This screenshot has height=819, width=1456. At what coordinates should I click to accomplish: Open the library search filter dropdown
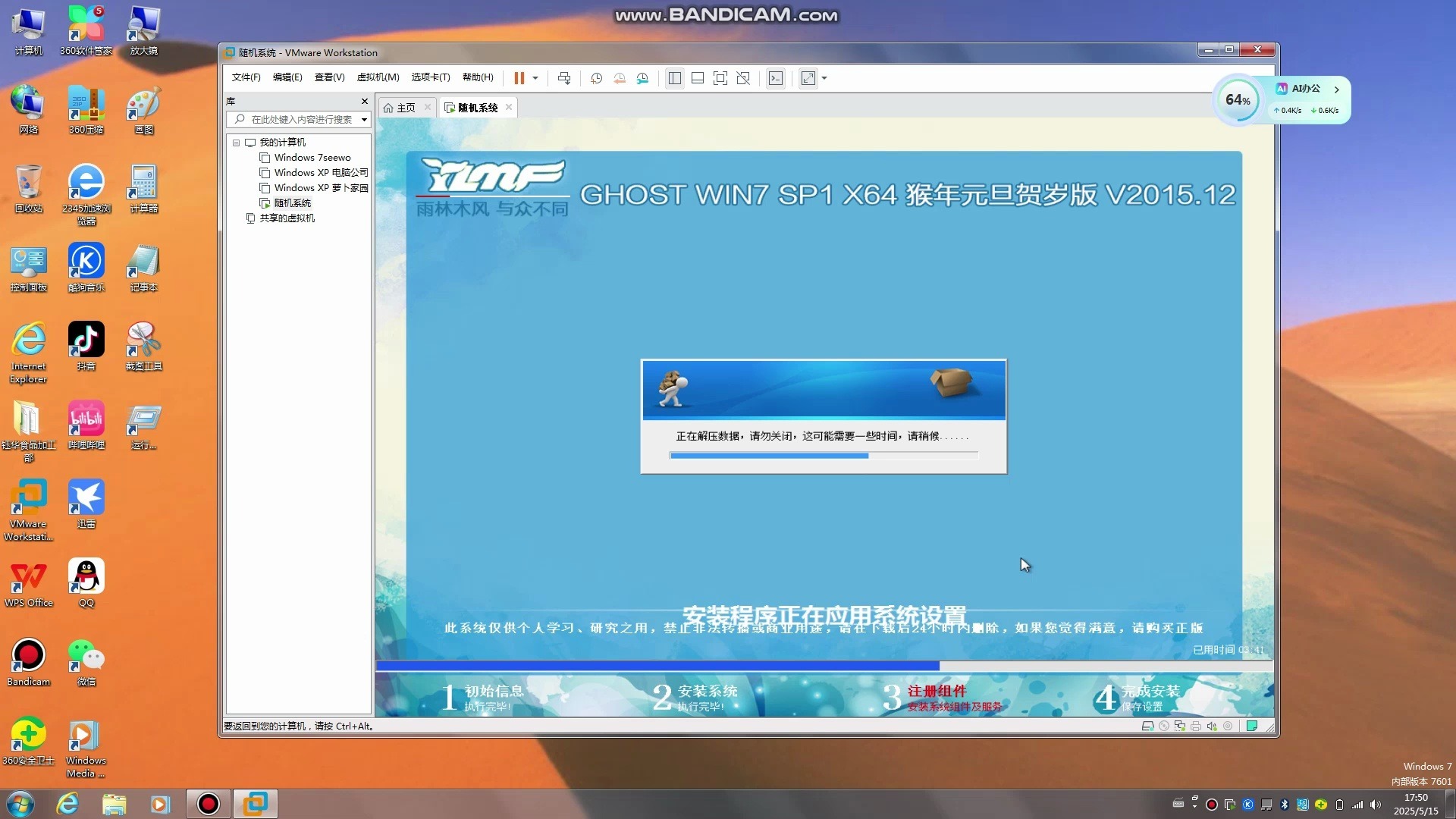(x=364, y=120)
